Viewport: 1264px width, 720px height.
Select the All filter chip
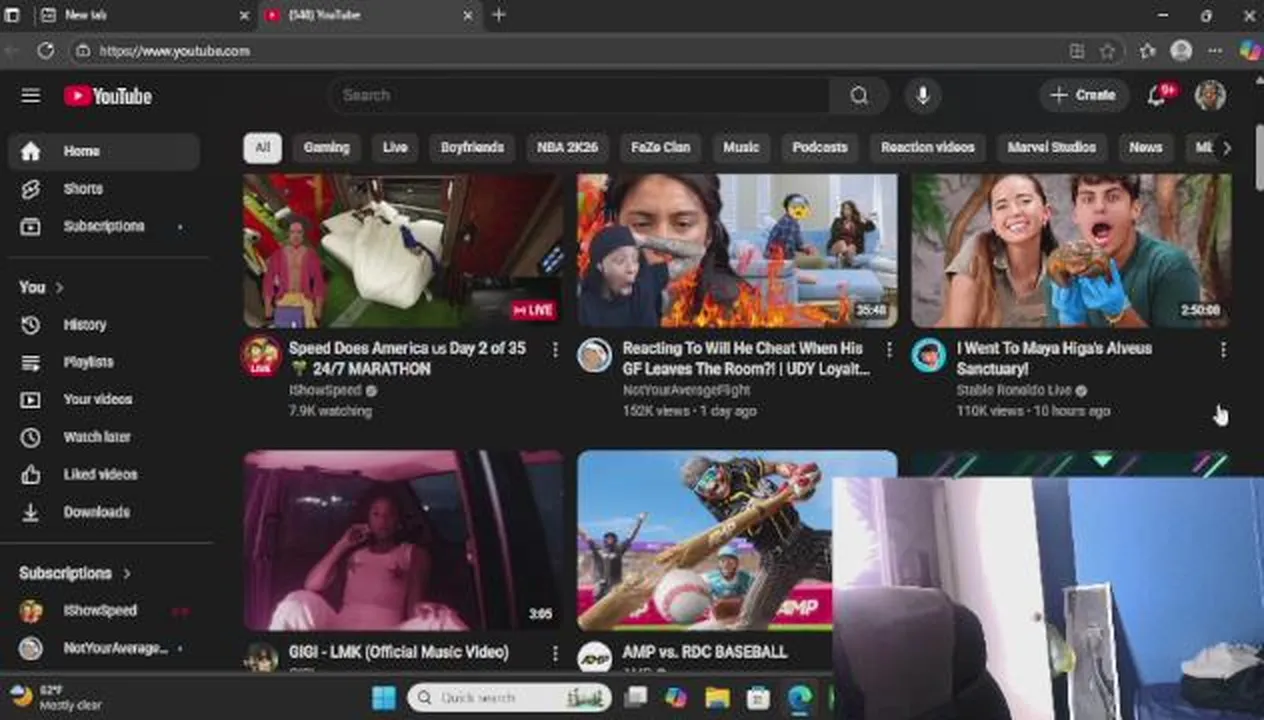click(262, 148)
